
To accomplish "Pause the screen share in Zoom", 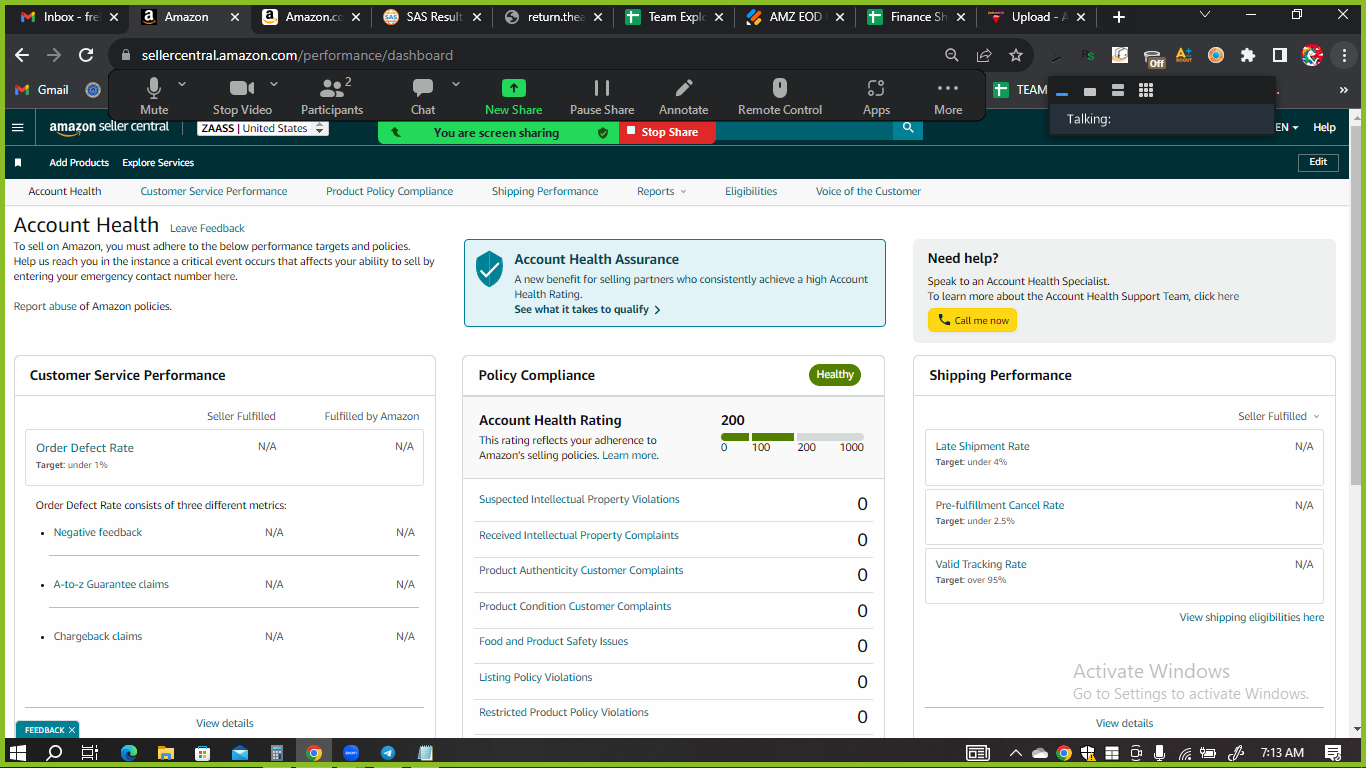I will 602,97.
